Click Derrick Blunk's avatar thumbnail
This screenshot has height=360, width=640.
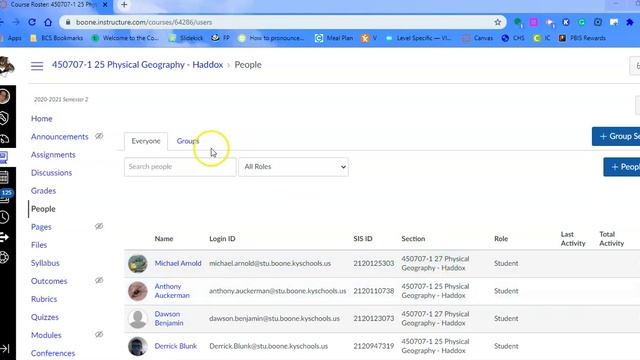138,346
